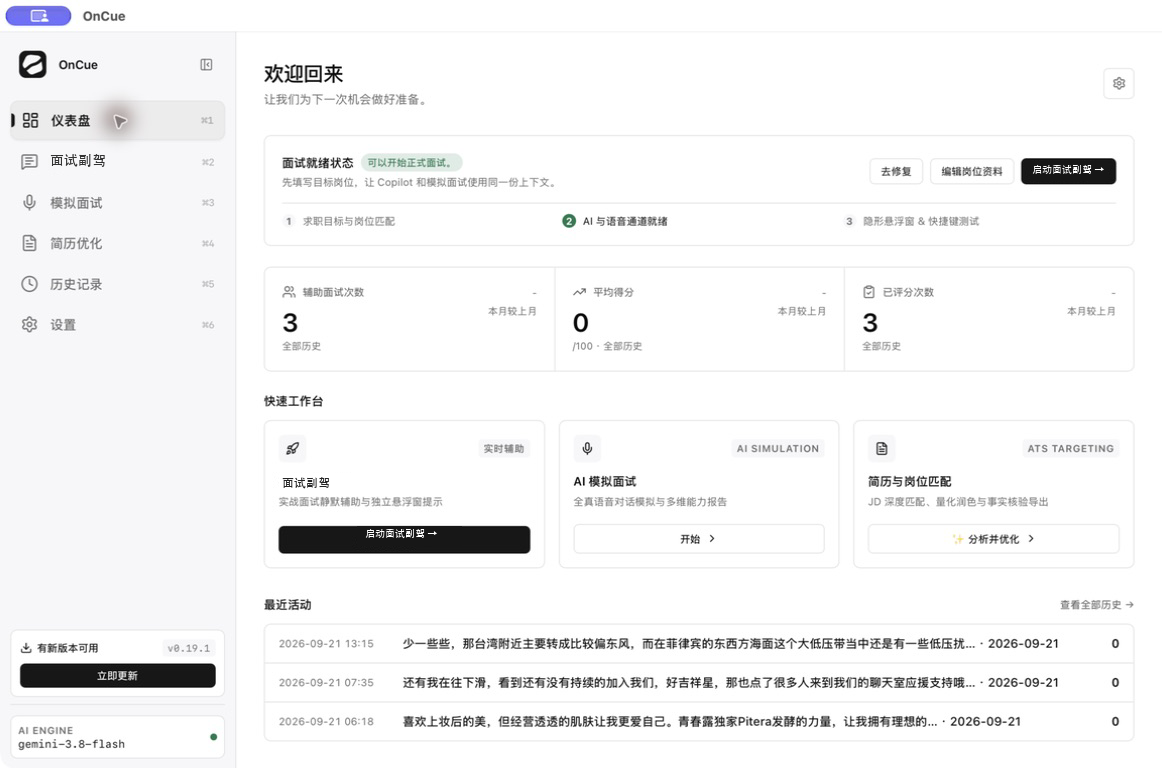This screenshot has width=1162, height=768.
Task: Open the activity row dated 2026-09-21 13:15
Action: point(699,643)
